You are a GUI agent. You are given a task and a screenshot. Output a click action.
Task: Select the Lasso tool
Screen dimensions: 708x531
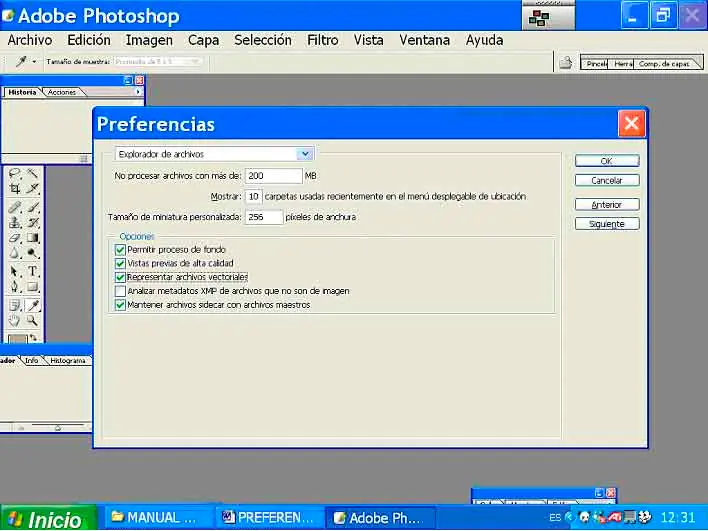(x=14, y=173)
